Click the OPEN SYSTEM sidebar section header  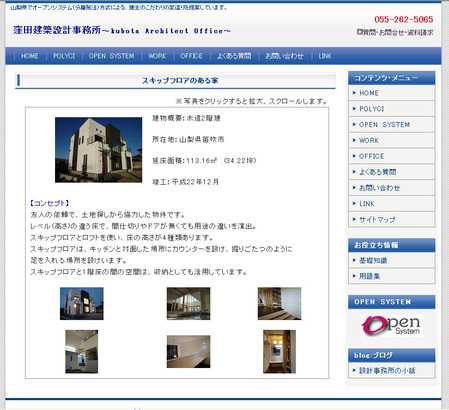[392, 302]
